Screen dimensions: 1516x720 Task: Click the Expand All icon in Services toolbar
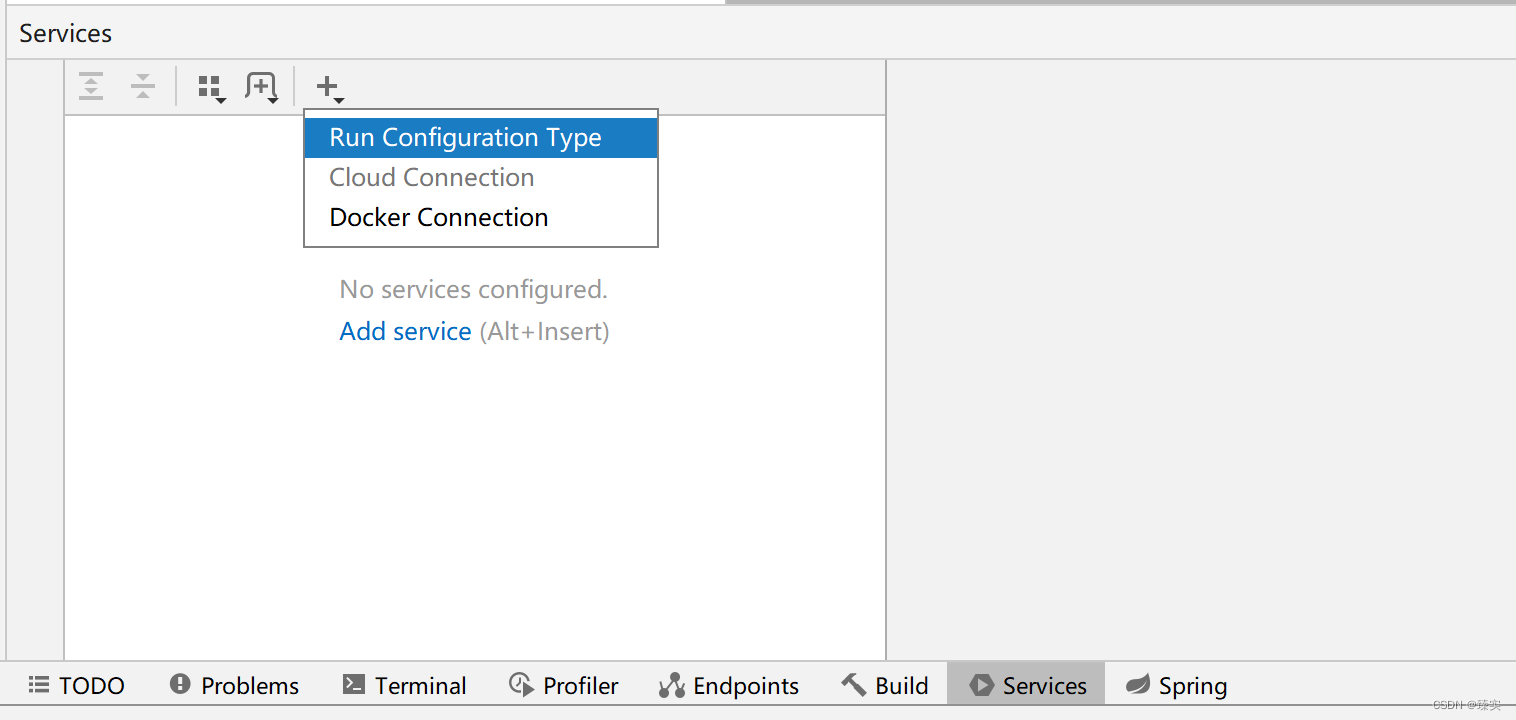[91, 86]
